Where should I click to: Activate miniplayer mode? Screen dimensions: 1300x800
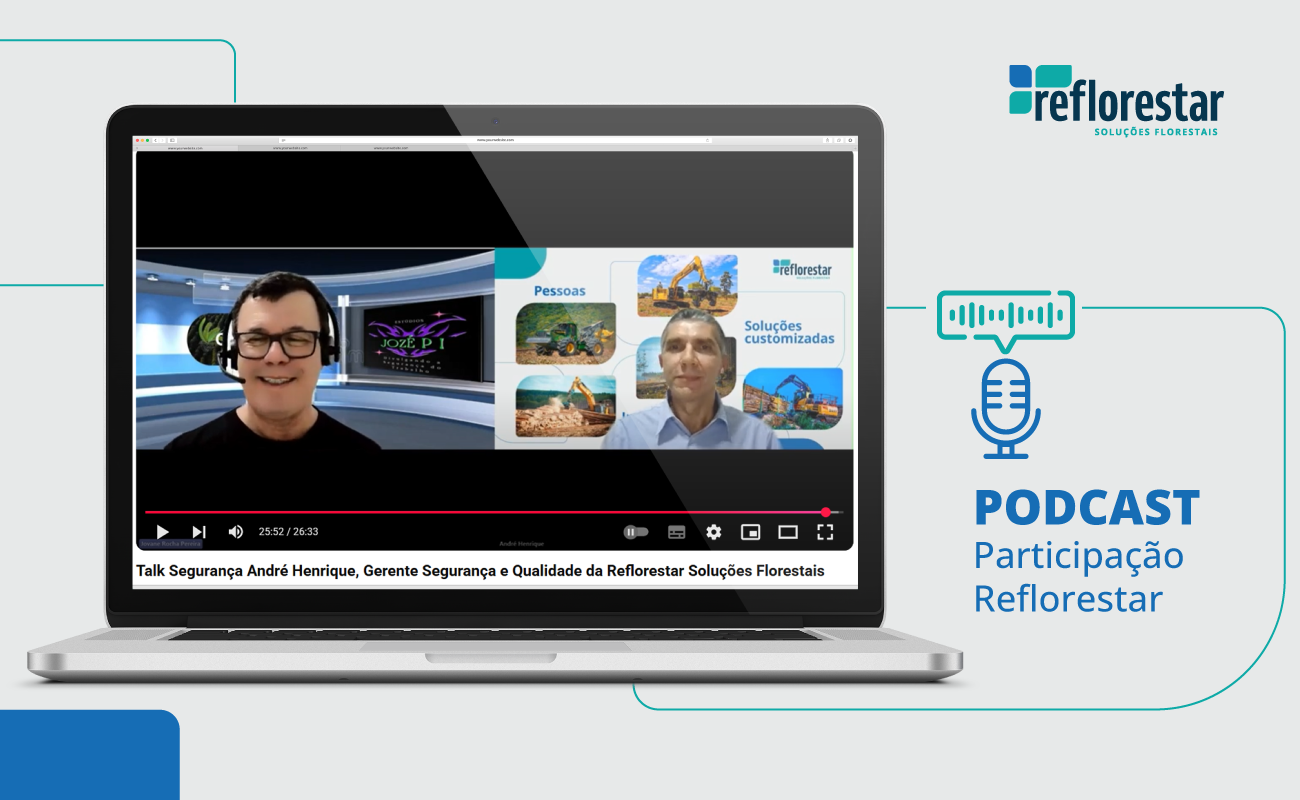[750, 532]
